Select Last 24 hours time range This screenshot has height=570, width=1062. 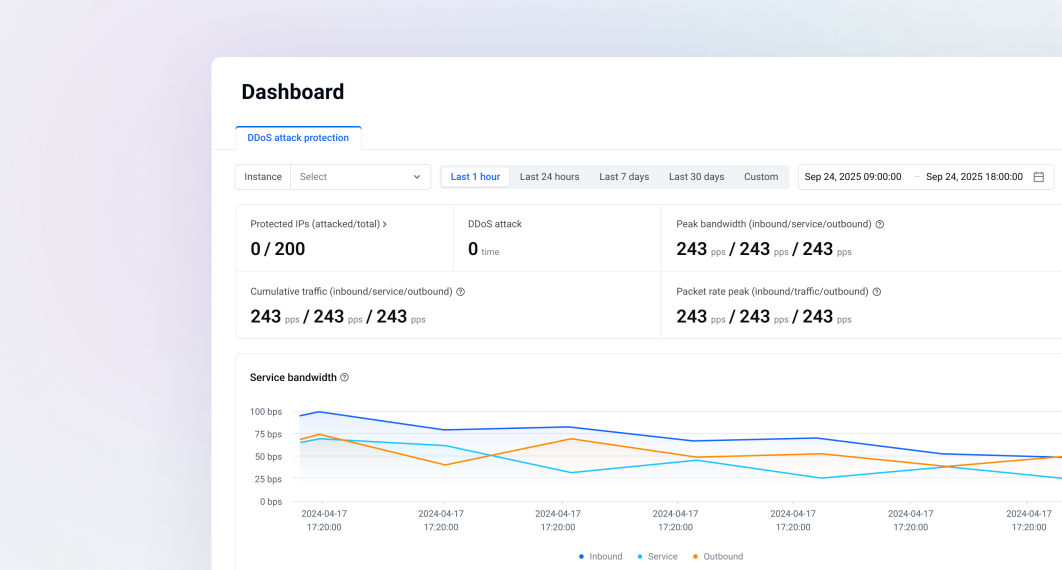pos(549,177)
